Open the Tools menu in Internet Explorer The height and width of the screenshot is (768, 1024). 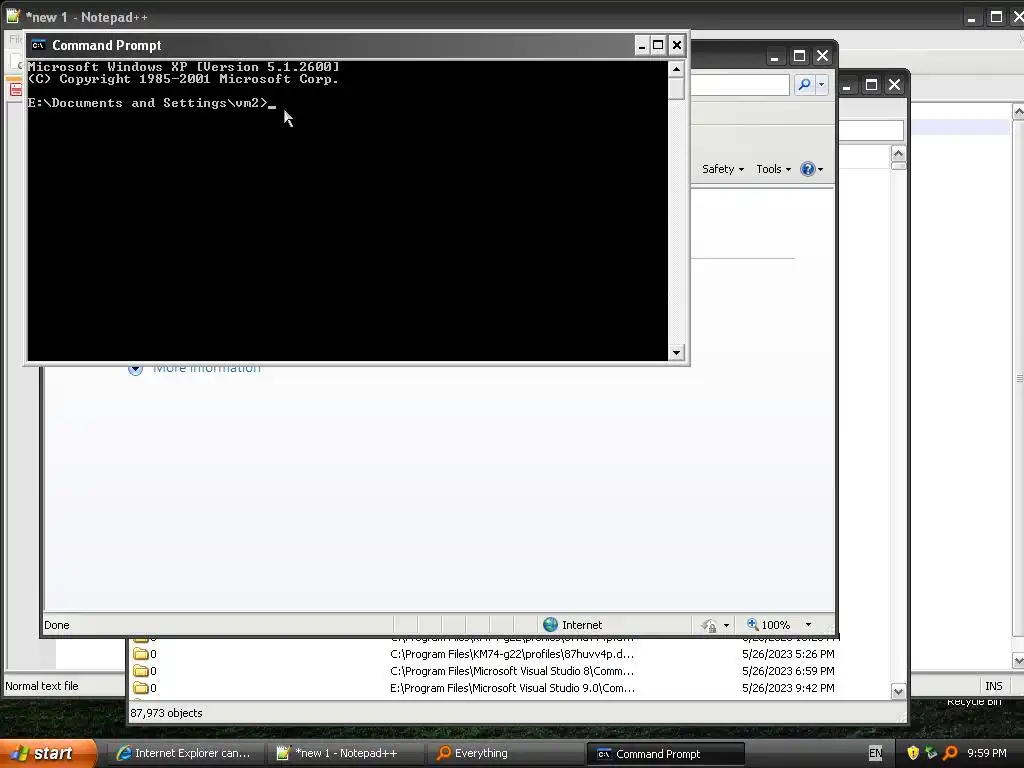[773, 169]
